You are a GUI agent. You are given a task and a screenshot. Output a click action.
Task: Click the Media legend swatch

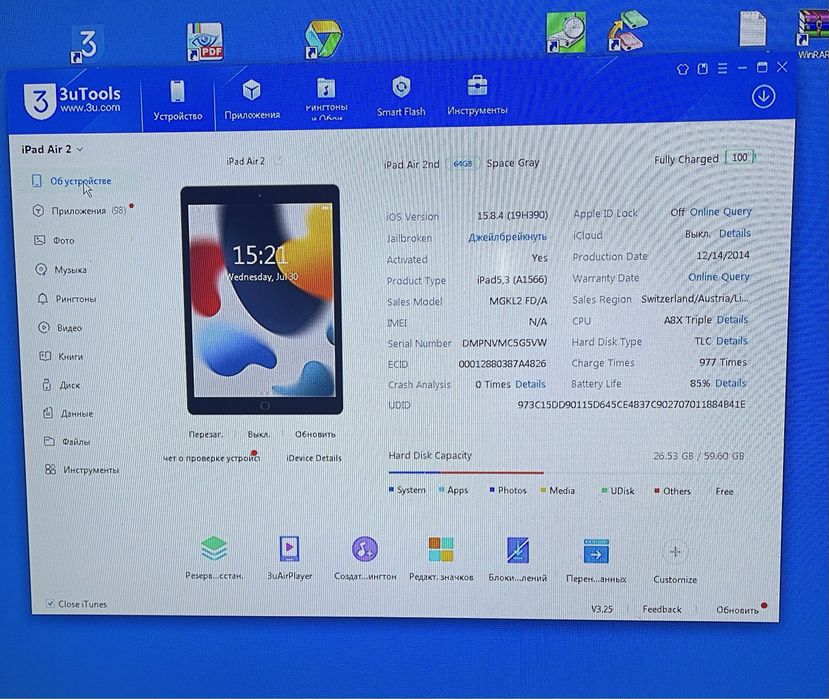click(x=543, y=490)
